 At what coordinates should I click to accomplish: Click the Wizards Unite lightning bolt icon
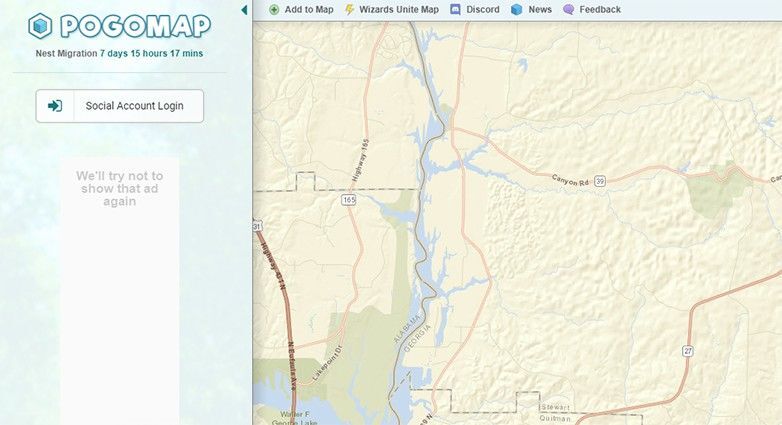coord(349,9)
